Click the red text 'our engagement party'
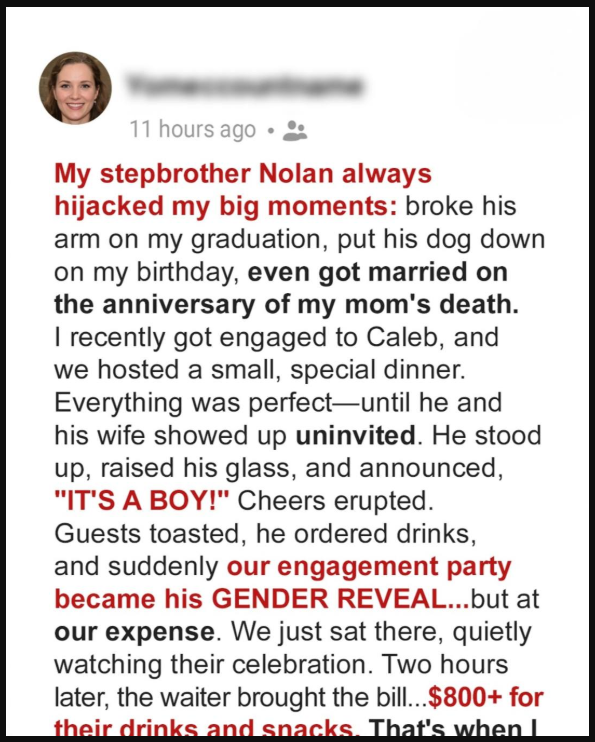 369,567
